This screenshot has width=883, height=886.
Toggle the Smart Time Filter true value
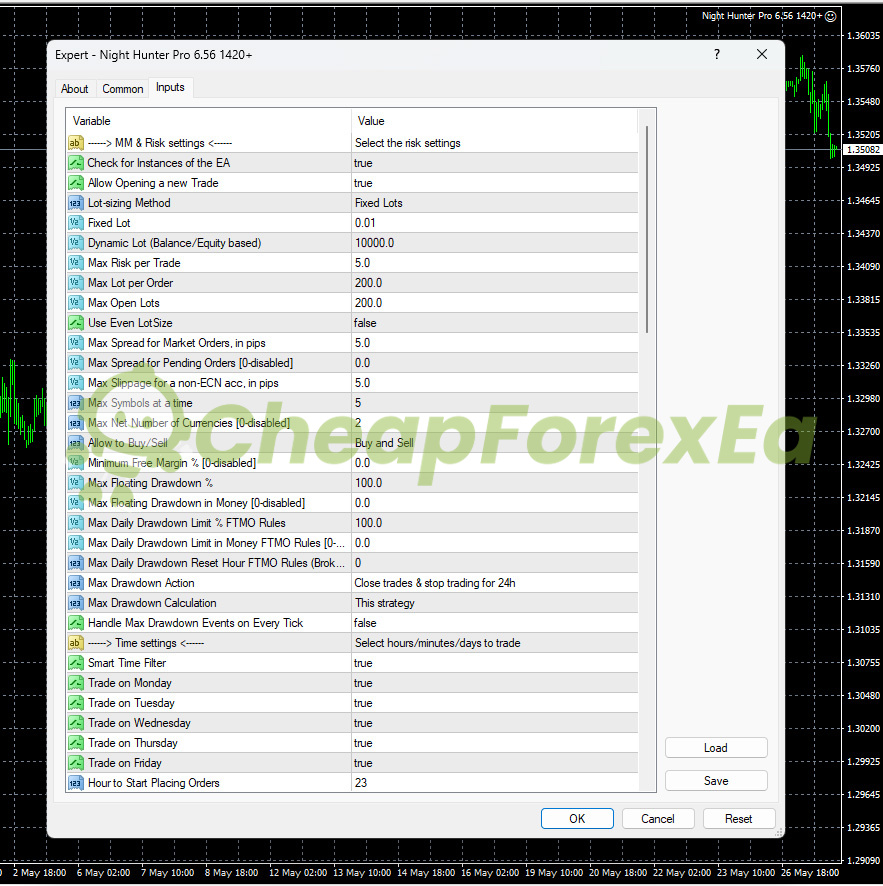[494, 663]
